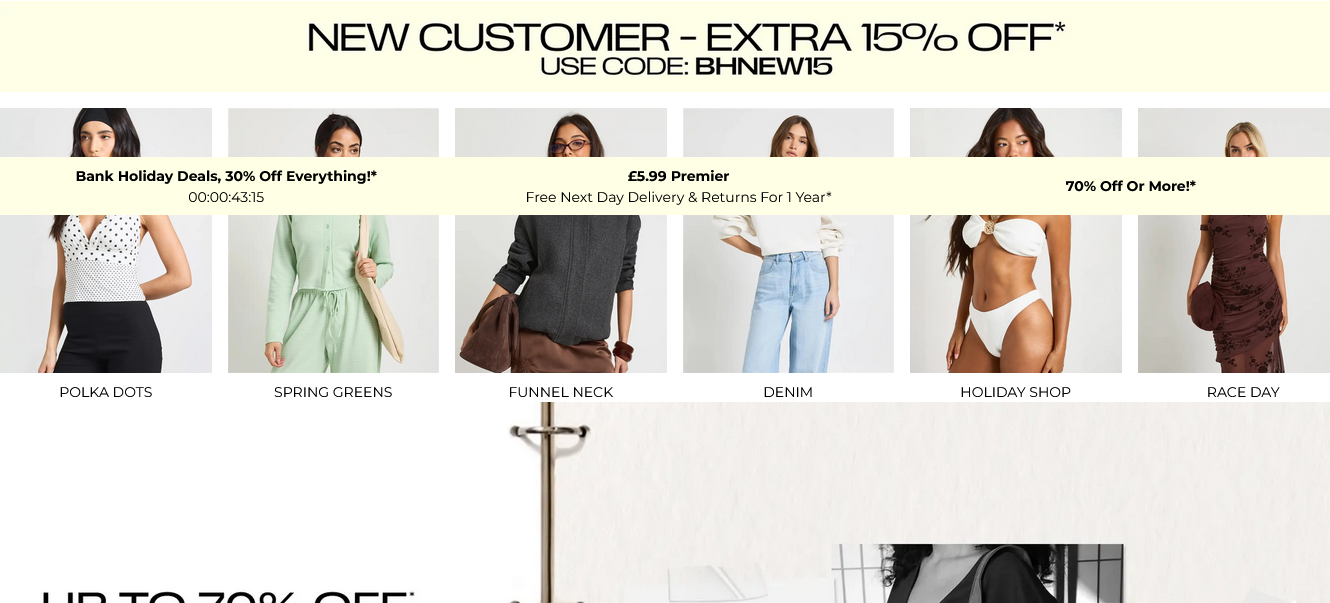The image size is (1330, 603).
Task: Click the BHNEW15 promo code text
Action: [763, 67]
